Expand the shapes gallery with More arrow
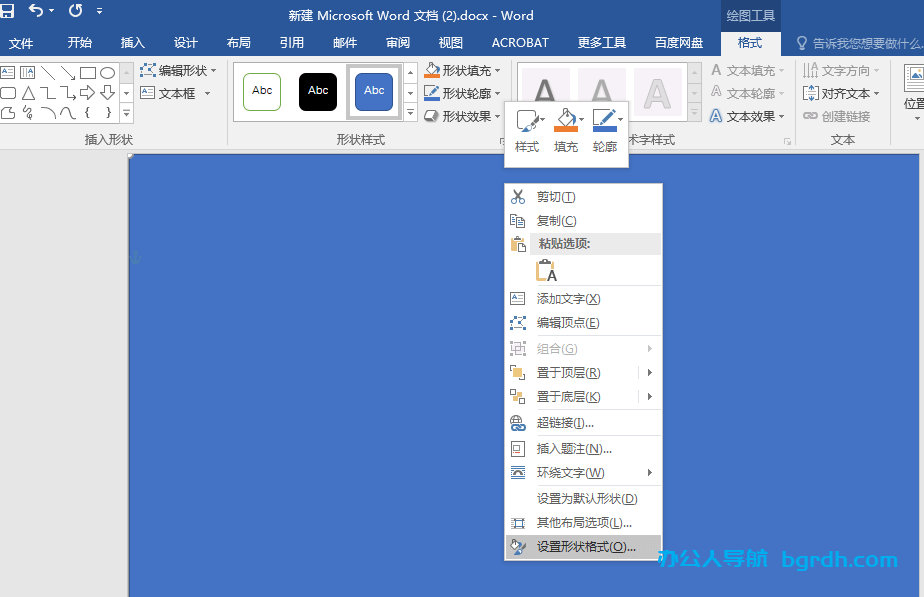 coord(127,113)
